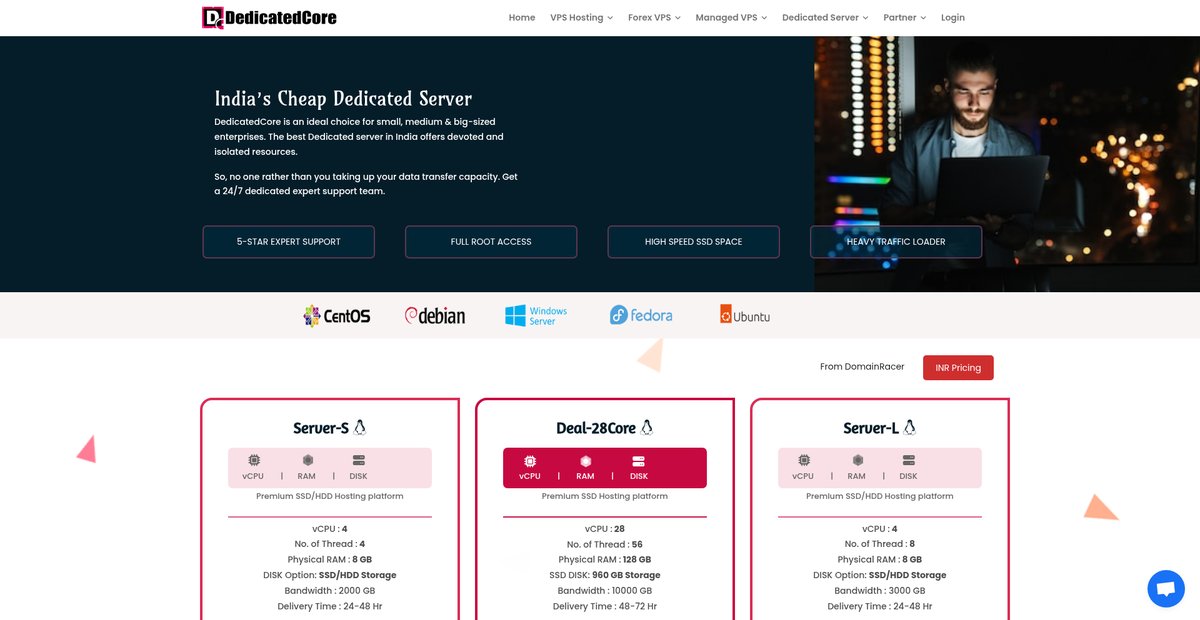Click the From DomainRacer link
Image resolution: width=1200 pixels, height=620 pixels.
[x=862, y=367]
